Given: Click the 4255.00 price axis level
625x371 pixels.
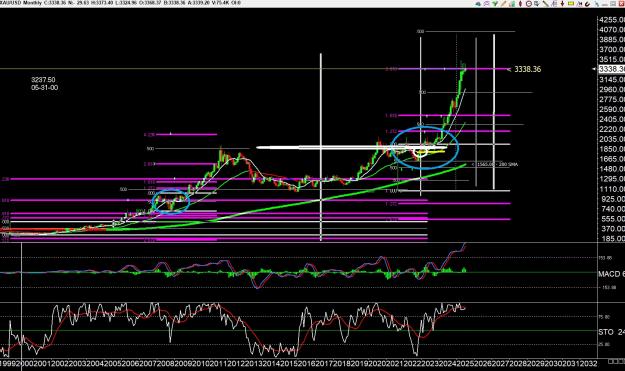Looking at the screenshot, I should (612, 20).
